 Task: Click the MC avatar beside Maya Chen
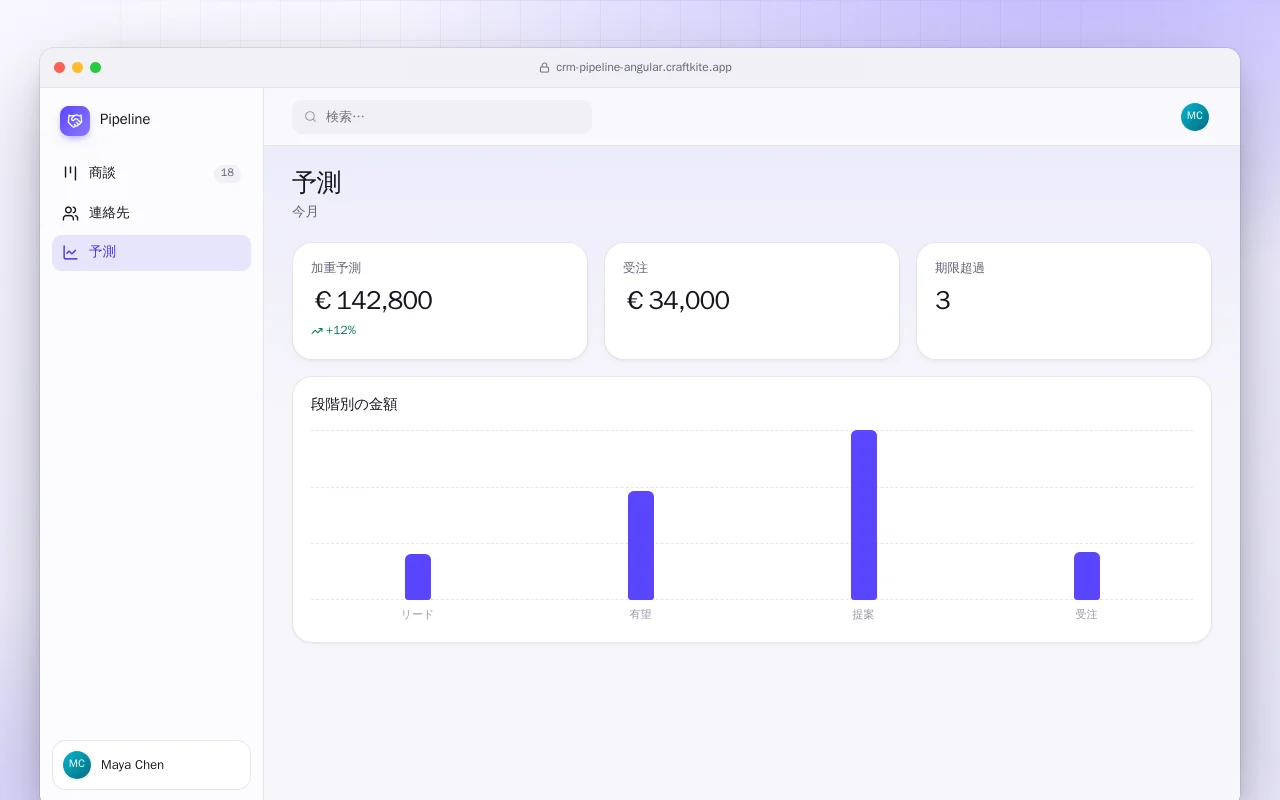pos(77,765)
